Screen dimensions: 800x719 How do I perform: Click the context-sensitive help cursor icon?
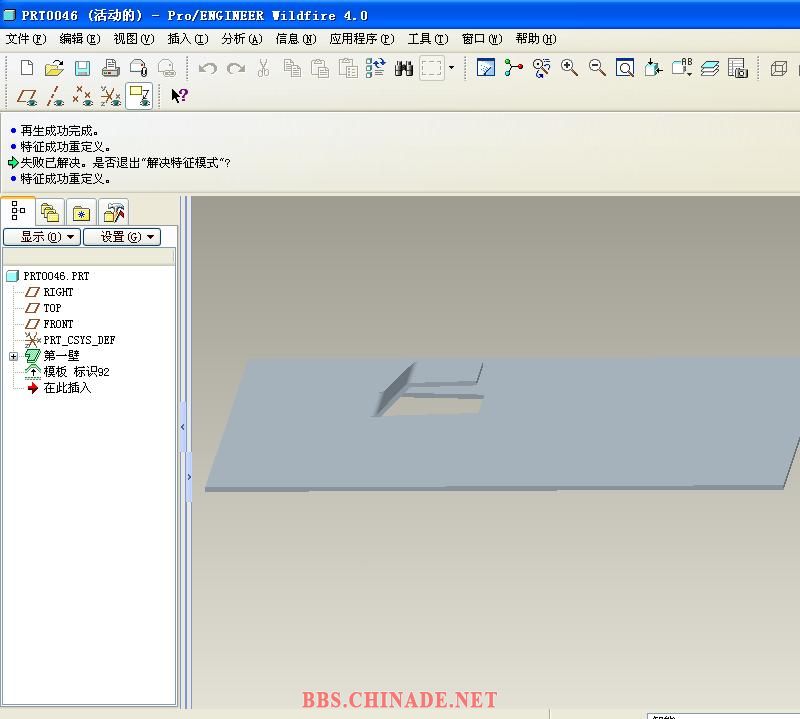pos(179,95)
